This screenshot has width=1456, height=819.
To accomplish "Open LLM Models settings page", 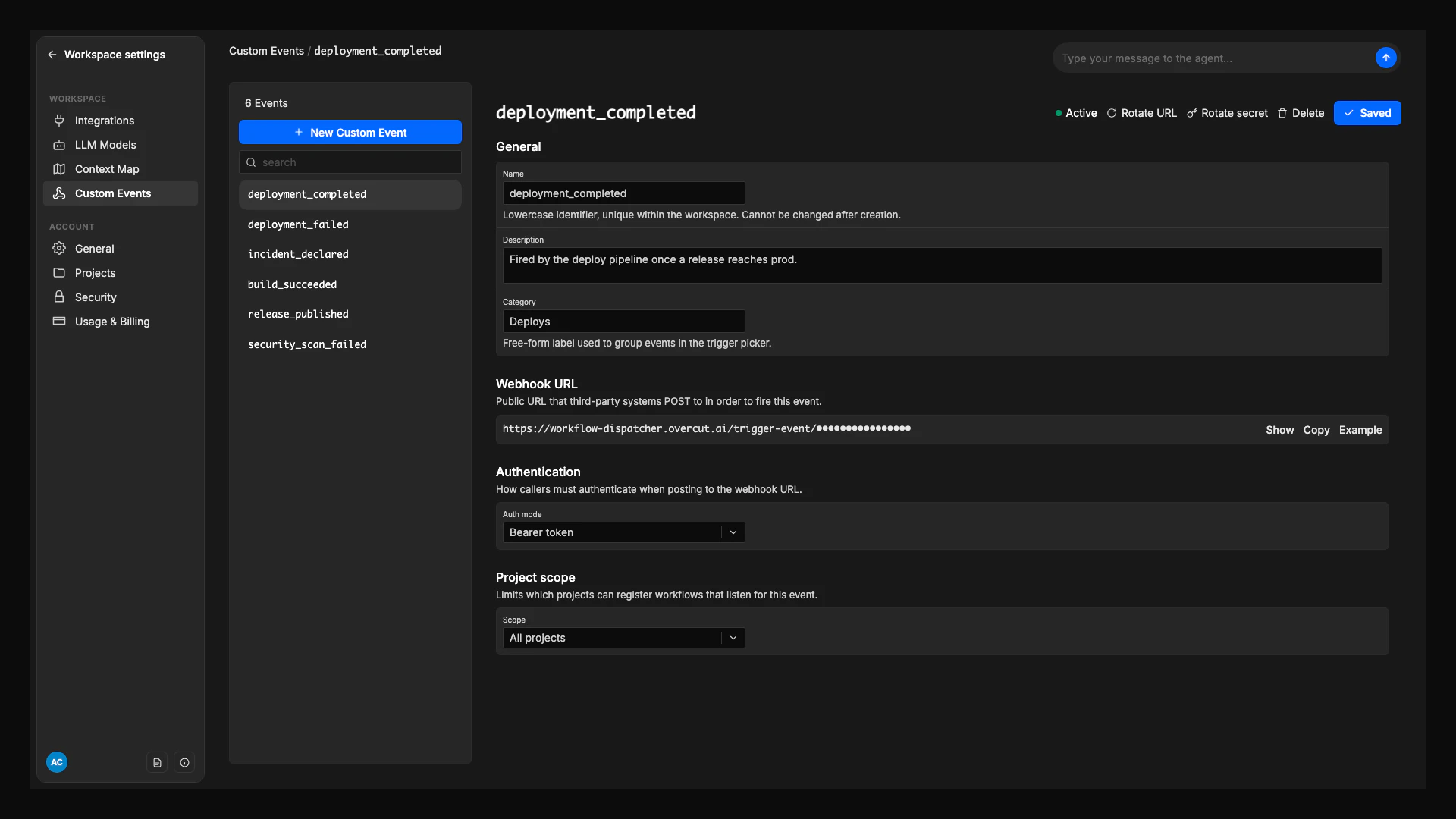I will coord(121,145).
